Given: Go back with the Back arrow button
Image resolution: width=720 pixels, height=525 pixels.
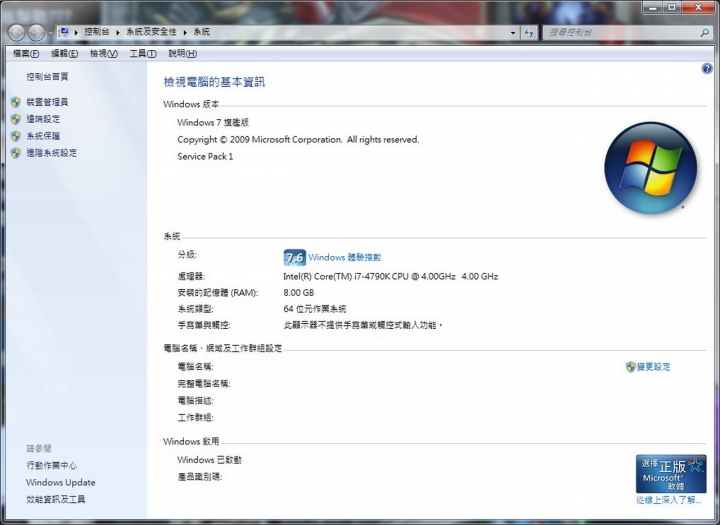Looking at the screenshot, I should 17,33.
